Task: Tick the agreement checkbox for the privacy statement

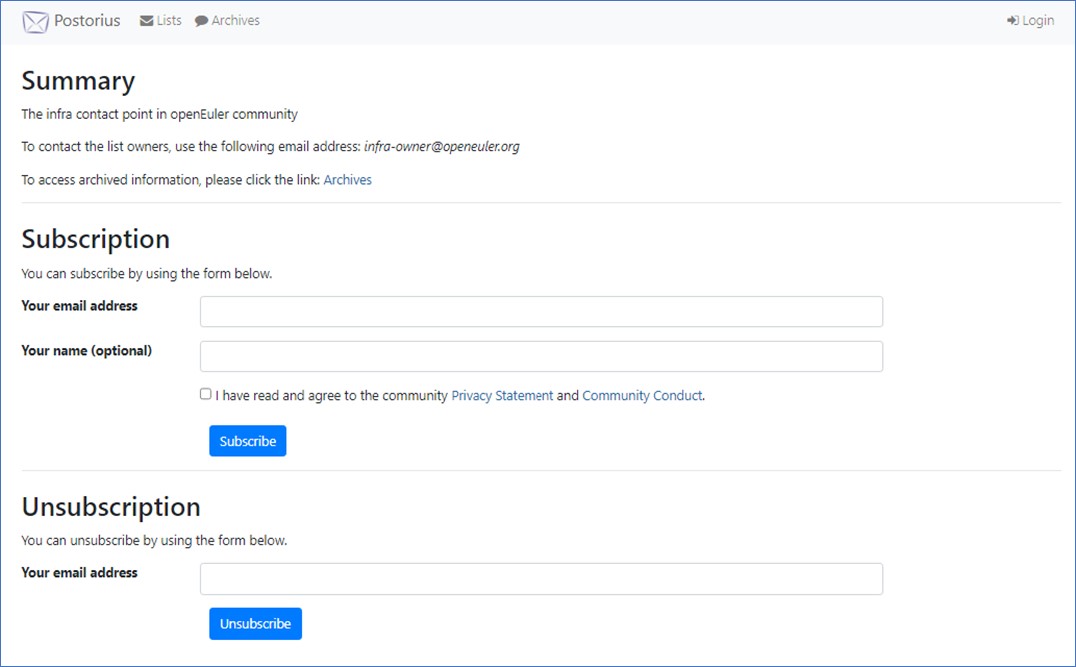Action: 206,394
